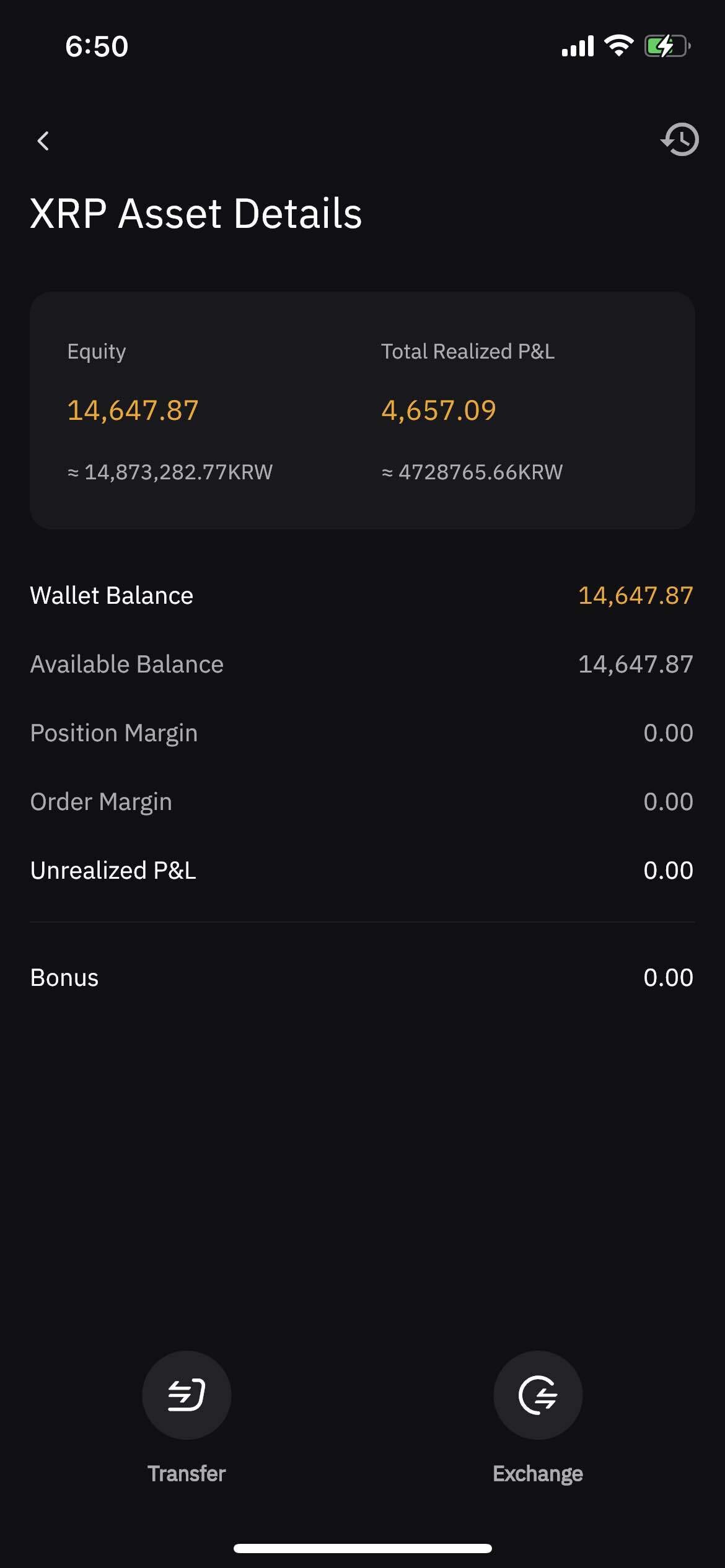
Task: Tap the 6:50 status bar clock
Action: (97, 46)
